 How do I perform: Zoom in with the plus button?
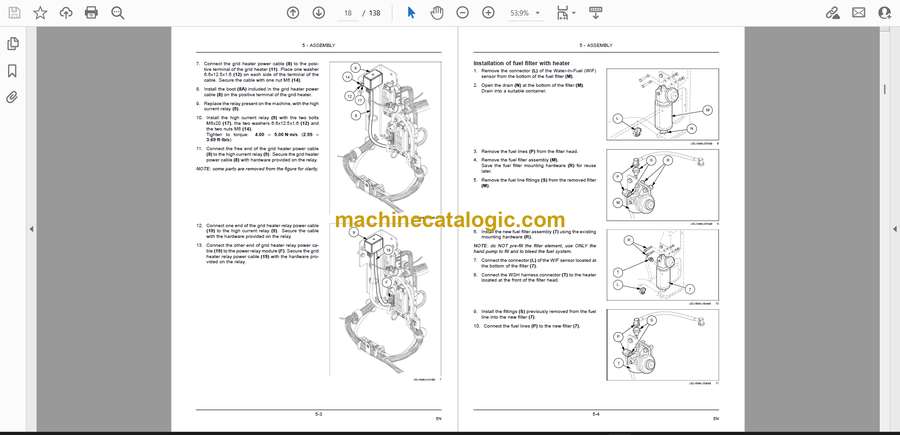tap(488, 13)
